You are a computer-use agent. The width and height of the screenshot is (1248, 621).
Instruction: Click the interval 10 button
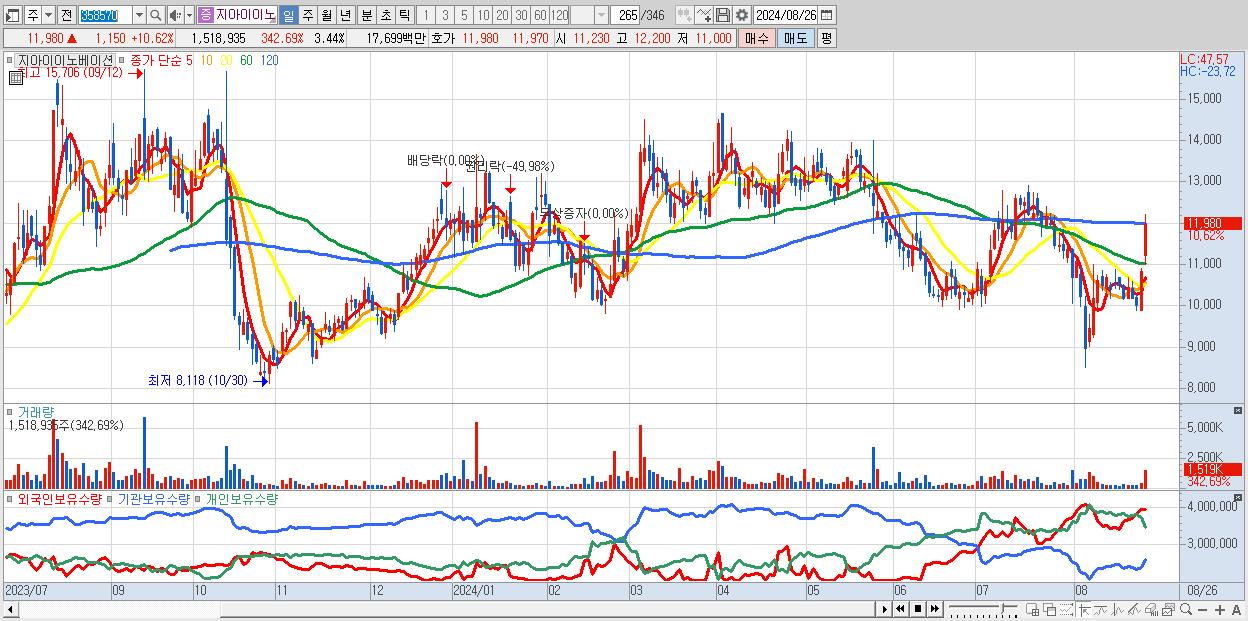pos(483,15)
